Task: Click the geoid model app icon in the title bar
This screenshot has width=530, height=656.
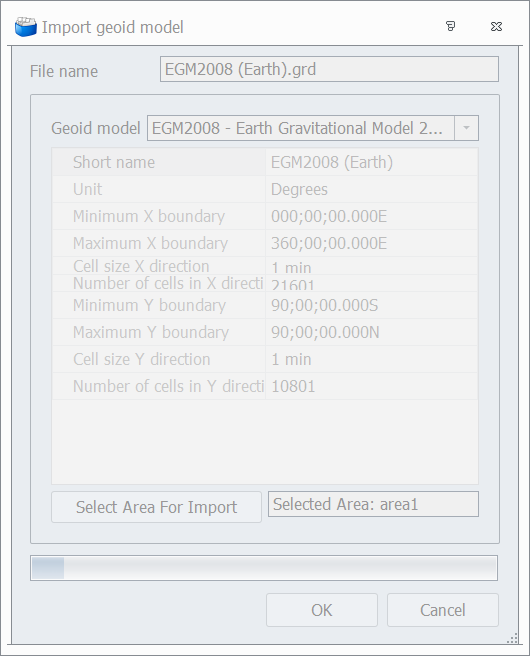Action: tap(26, 27)
